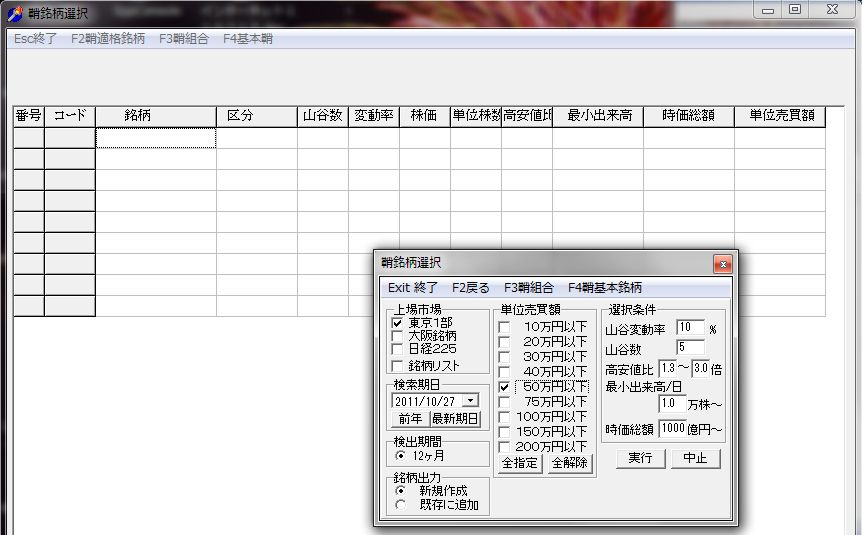Click the 単位売買額 column header
The height and width of the screenshot is (535, 862).
click(780, 117)
